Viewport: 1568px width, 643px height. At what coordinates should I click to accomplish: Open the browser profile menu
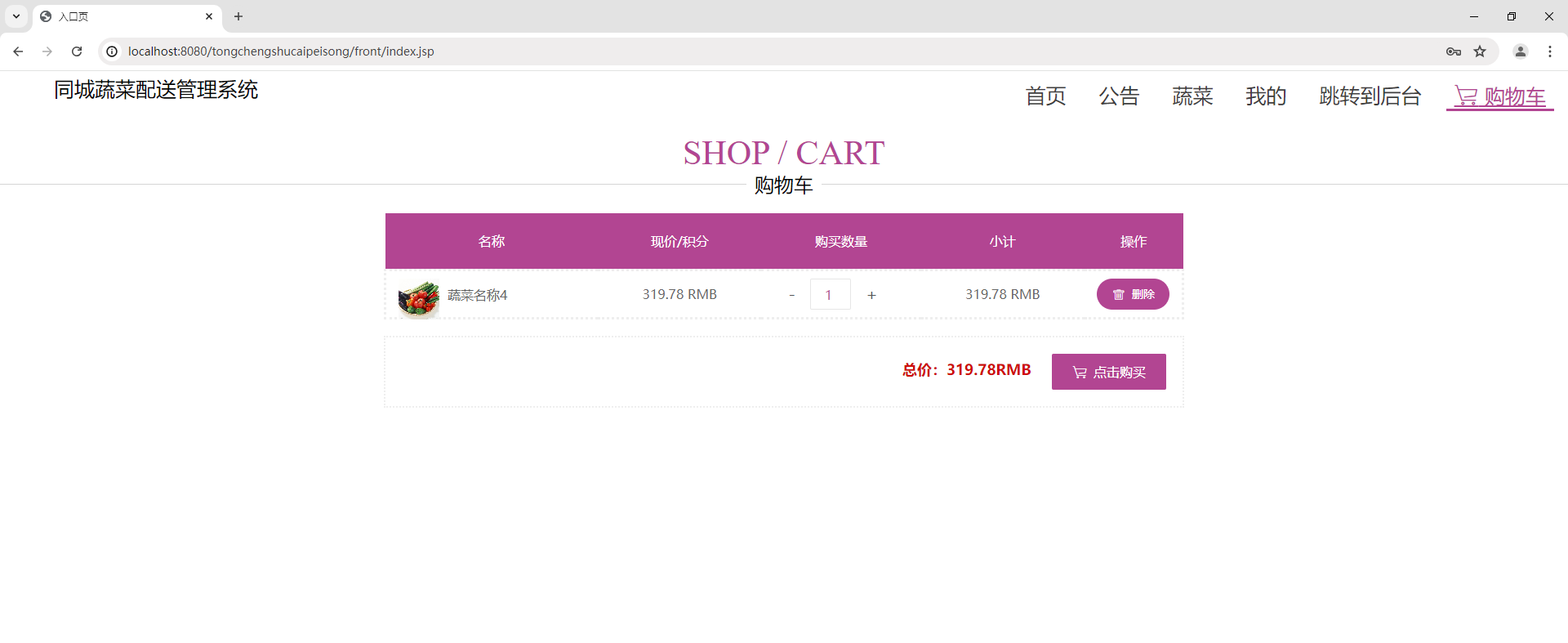(x=1521, y=51)
